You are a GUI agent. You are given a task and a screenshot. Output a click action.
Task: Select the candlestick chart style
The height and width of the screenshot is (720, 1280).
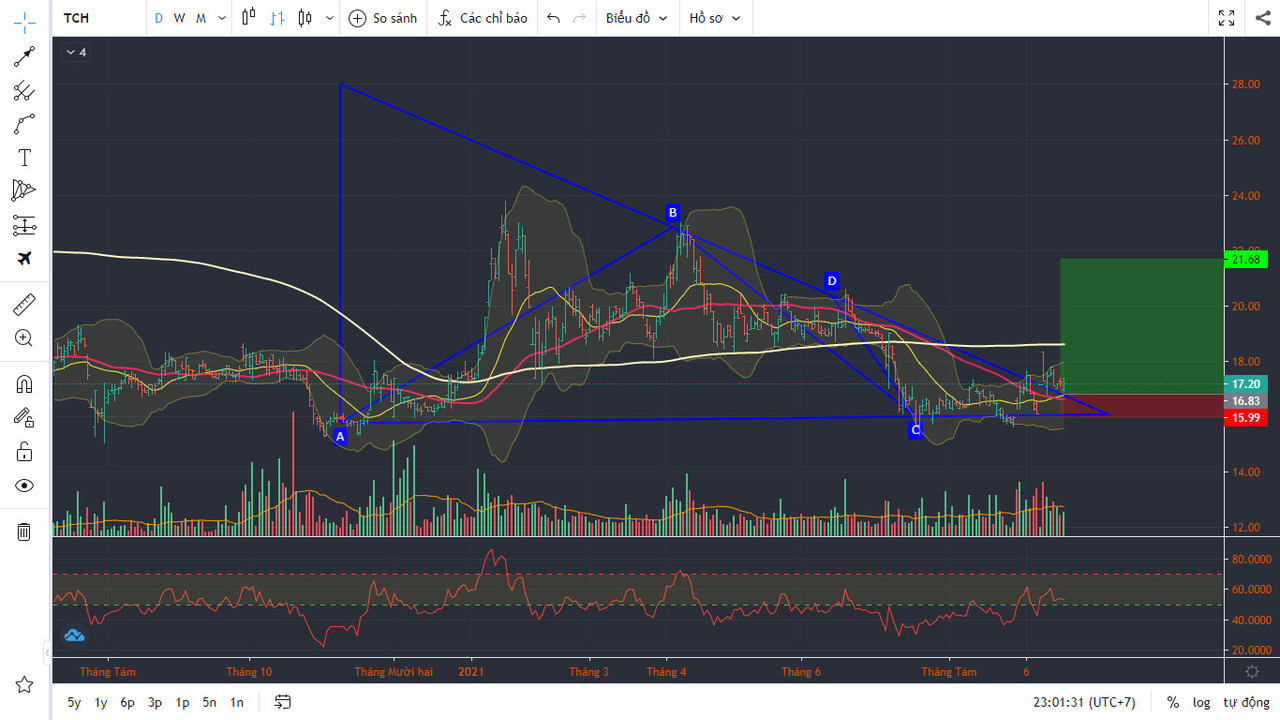(x=249, y=18)
